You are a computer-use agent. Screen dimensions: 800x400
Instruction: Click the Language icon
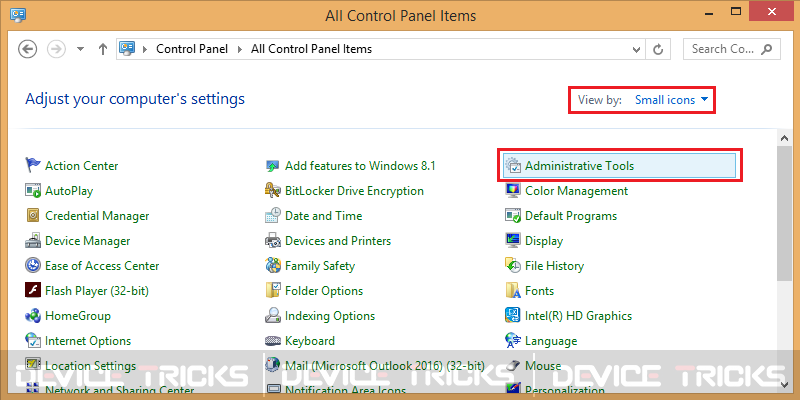(513, 340)
